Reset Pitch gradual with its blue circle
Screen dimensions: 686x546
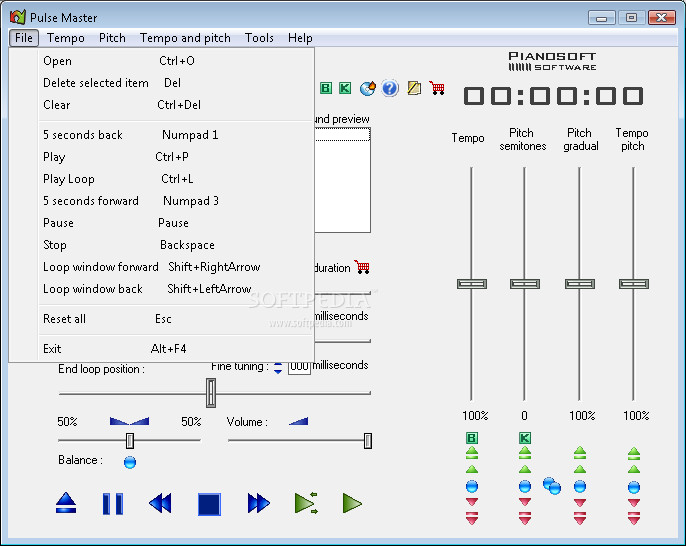[x=580, y=486]
